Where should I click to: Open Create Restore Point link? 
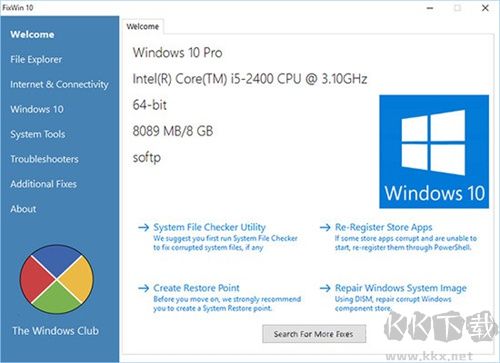(196, 288)
